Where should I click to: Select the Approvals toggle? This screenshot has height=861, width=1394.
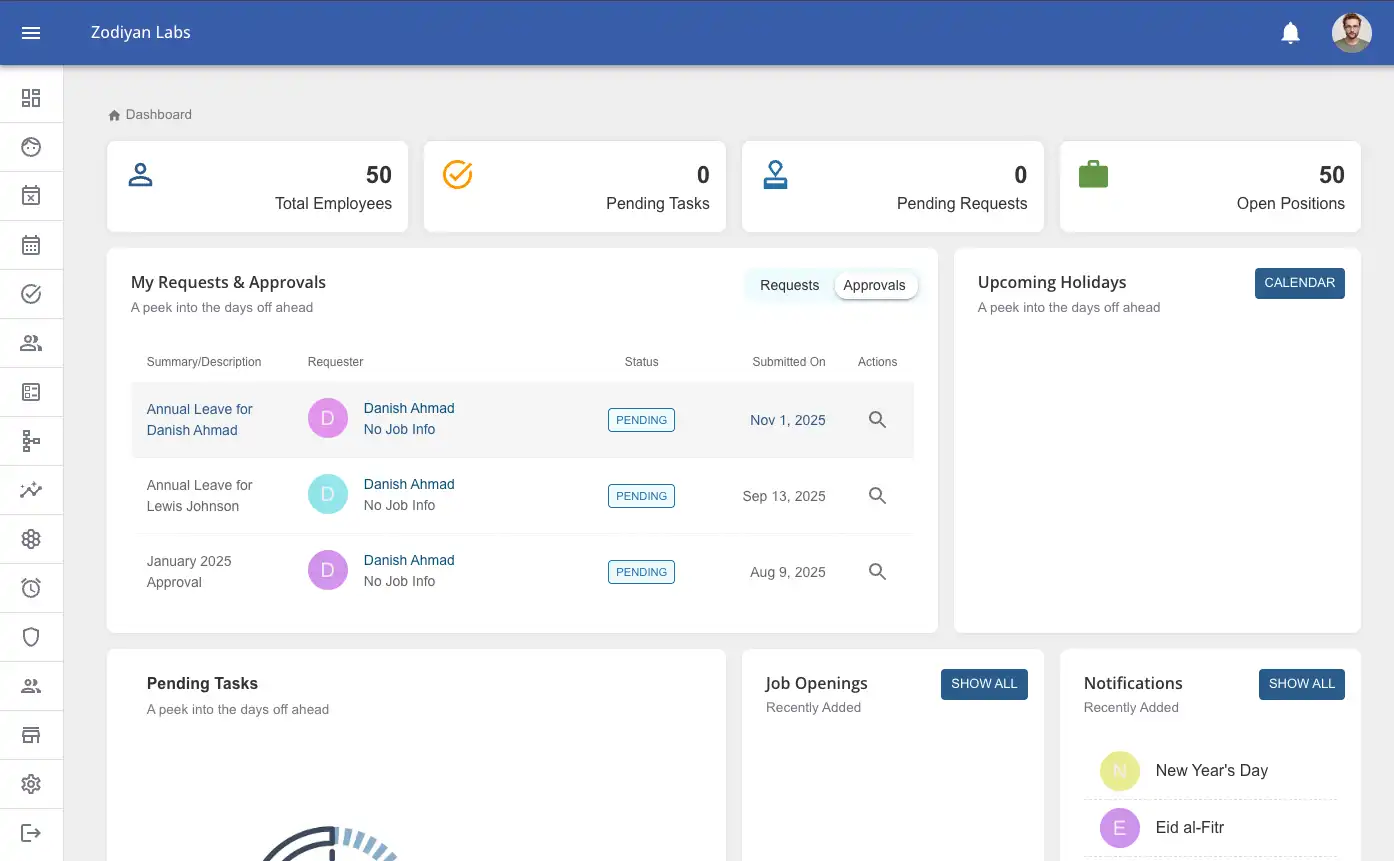click(875, 285)
